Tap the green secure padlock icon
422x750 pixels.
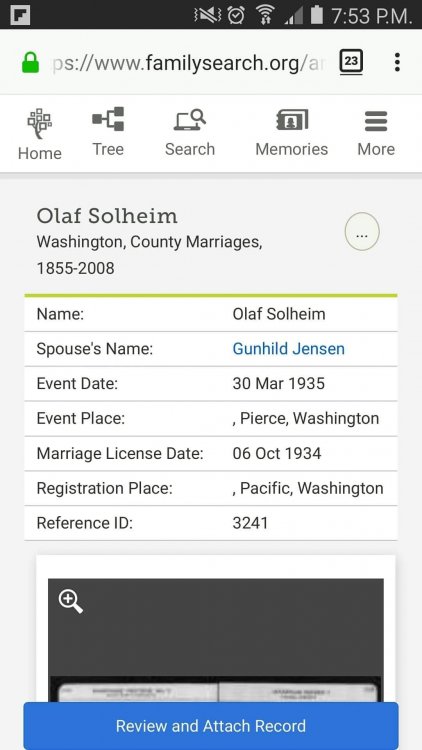tap(31, 62)
